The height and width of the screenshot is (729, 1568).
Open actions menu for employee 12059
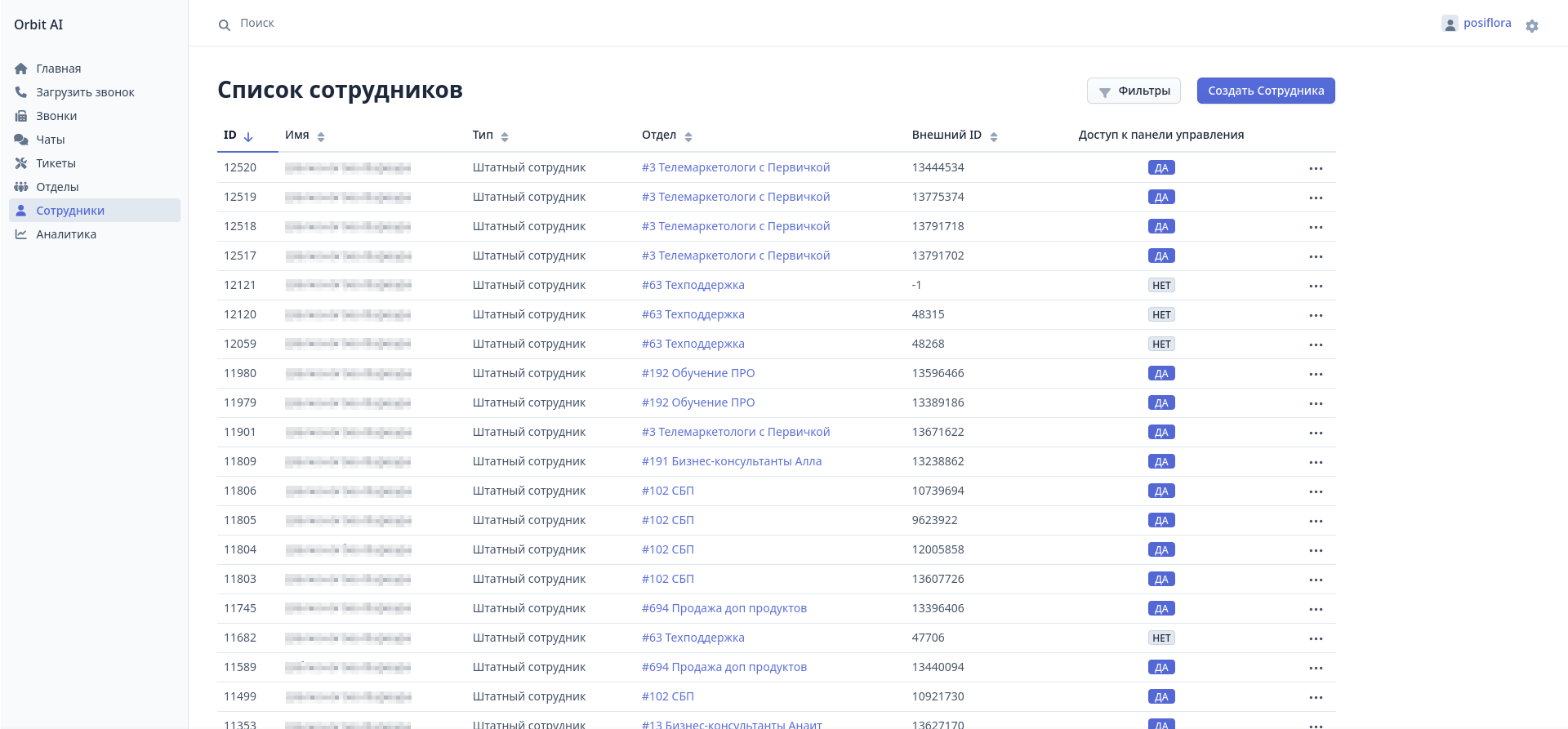coord(1316,344)
